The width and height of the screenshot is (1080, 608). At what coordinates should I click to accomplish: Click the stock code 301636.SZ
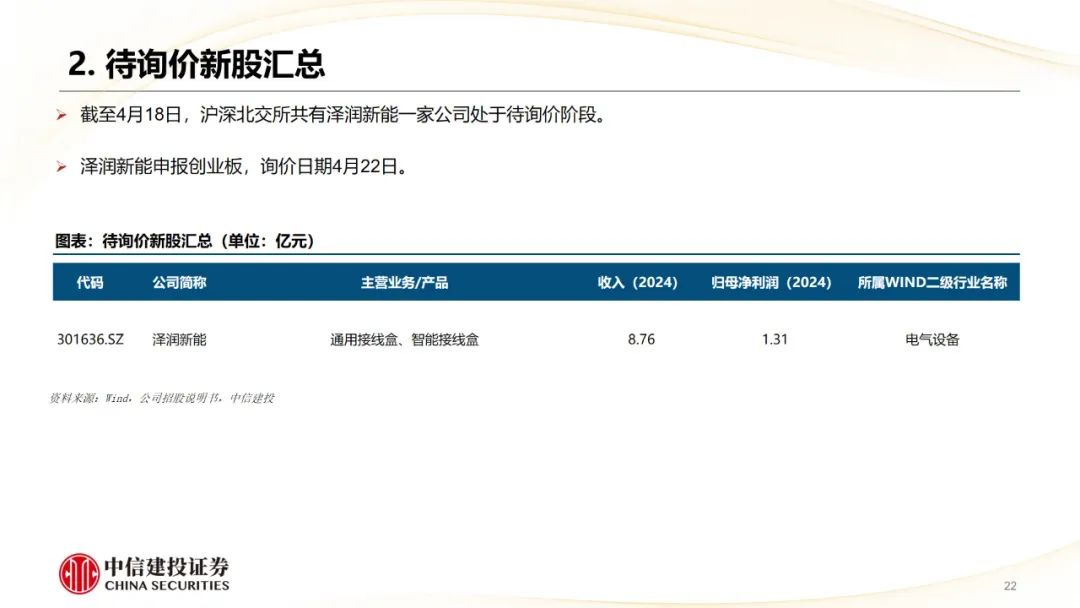point(91,339)
